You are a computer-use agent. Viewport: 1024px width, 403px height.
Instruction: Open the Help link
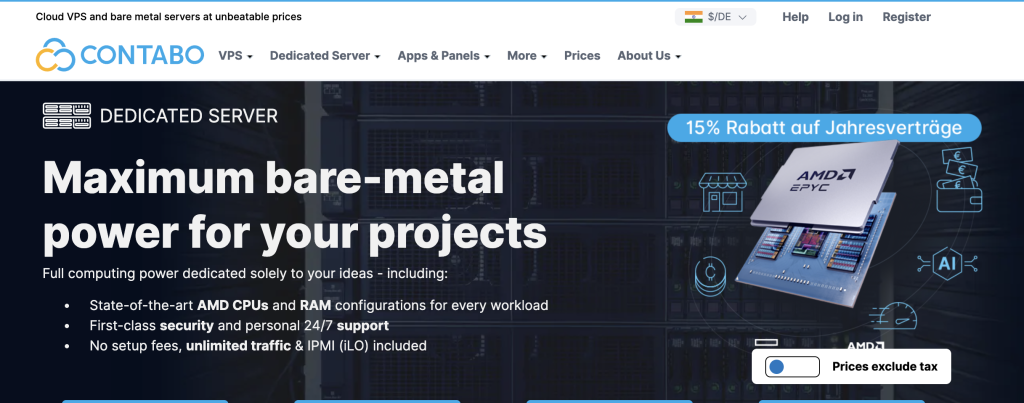coord(795,17)
